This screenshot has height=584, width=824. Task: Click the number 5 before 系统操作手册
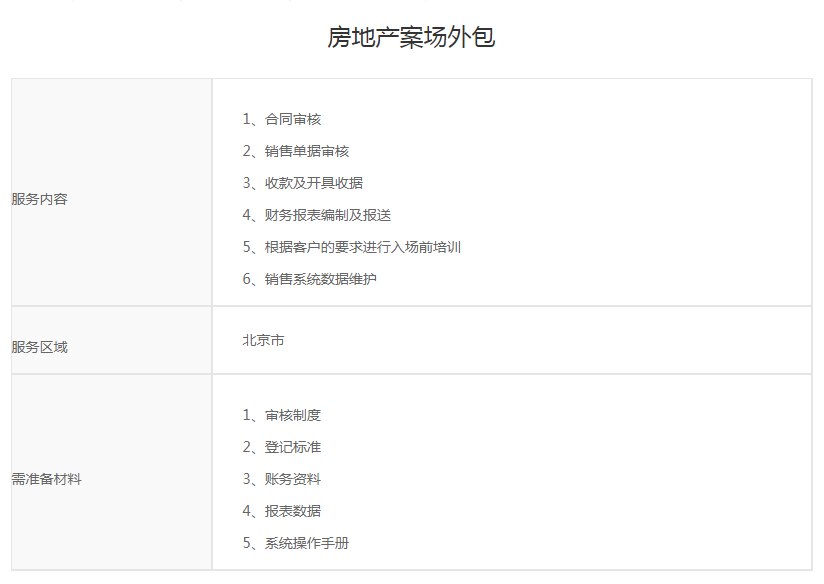247,543
